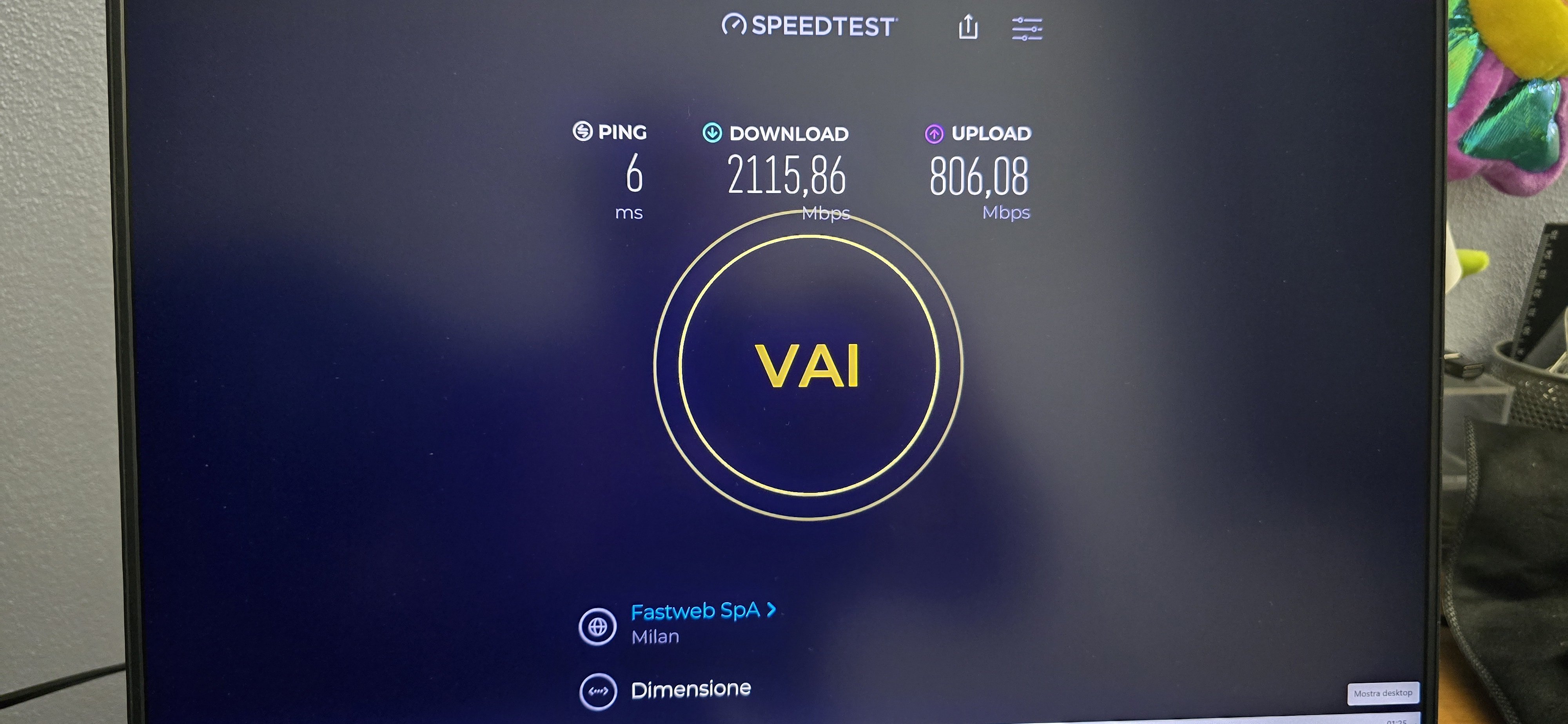The height and width of the screenshot is (724, 1568).
Task: Start the test with the VAI button
Action: (808, 365)
